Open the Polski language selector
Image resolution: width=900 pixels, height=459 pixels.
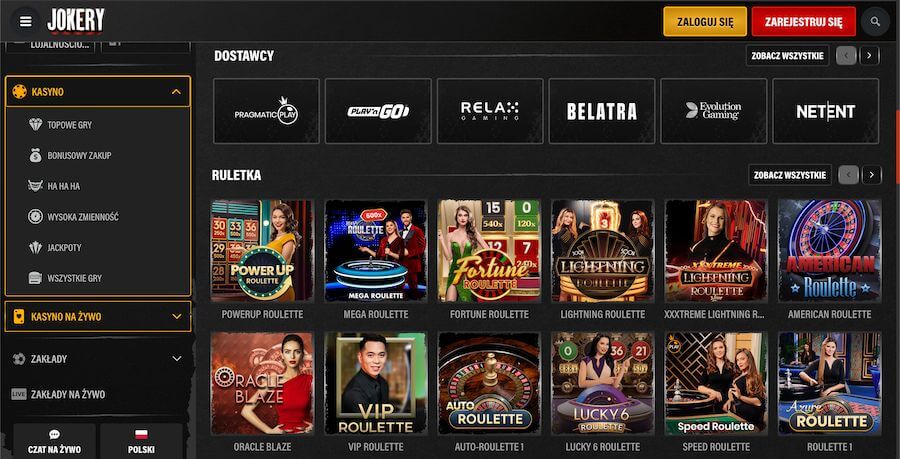tap(141, 441)
